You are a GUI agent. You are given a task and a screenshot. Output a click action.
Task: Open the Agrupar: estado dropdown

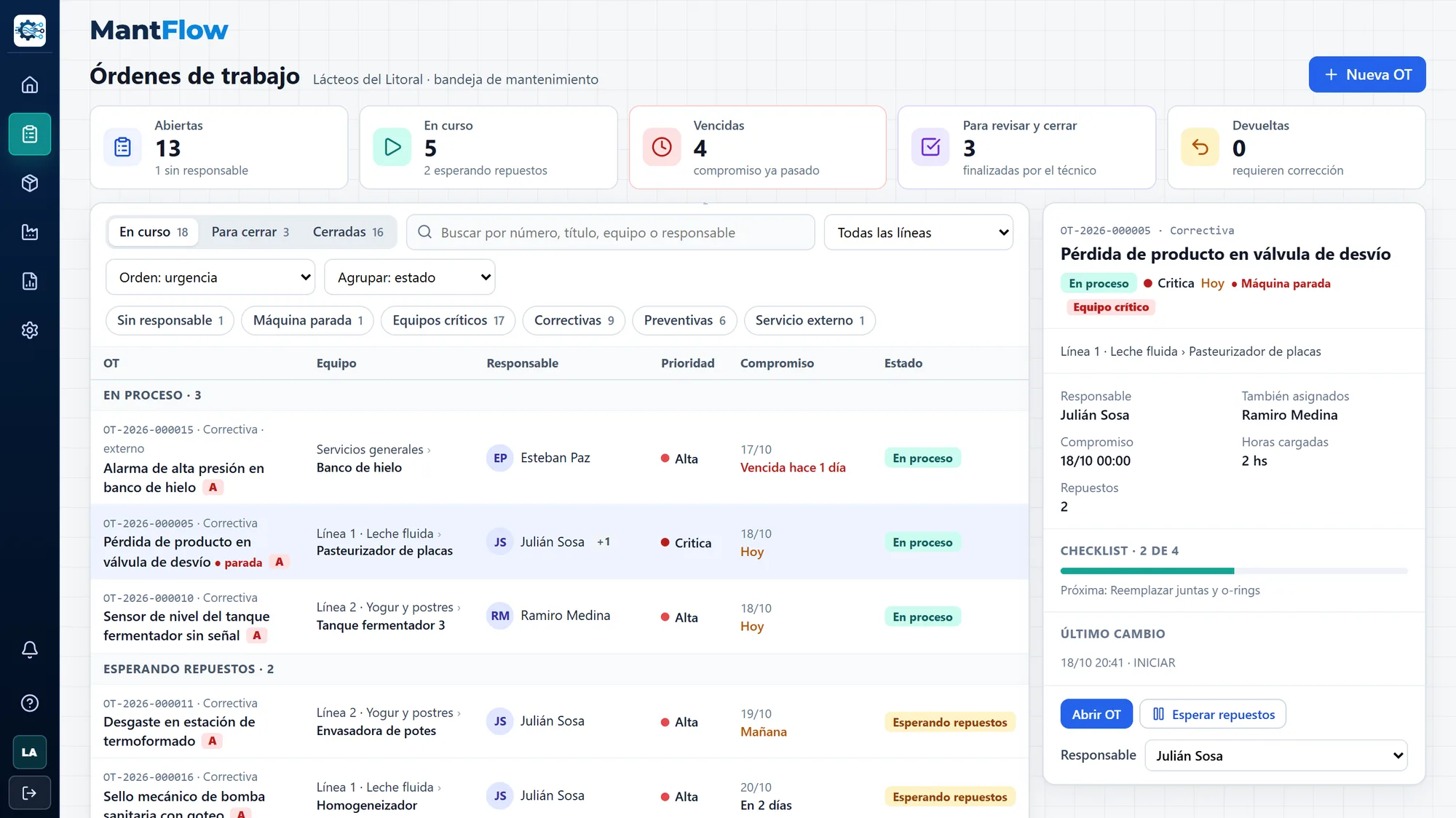click(x=410, y=277)
